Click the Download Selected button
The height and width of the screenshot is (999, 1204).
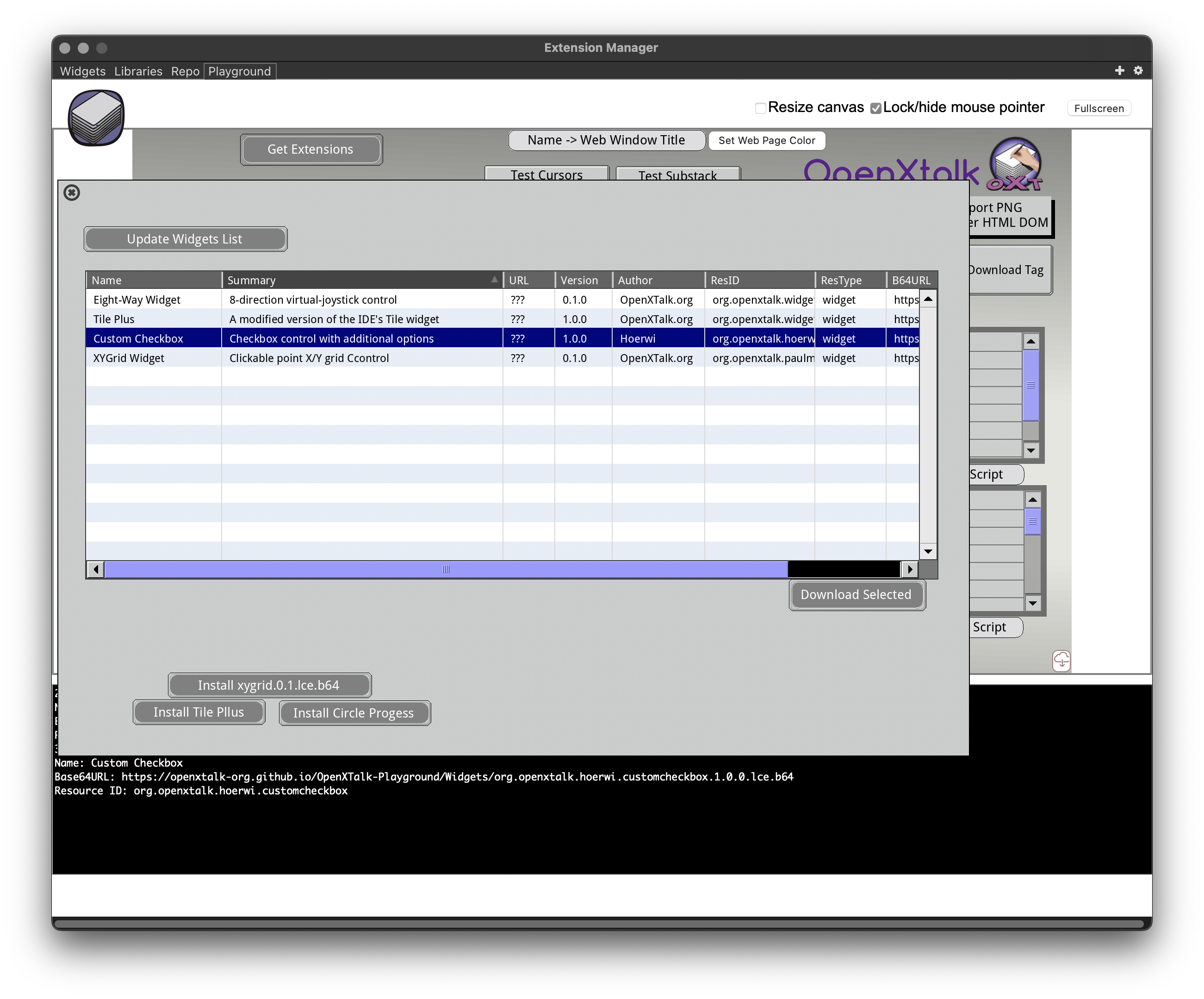point(855,594)
